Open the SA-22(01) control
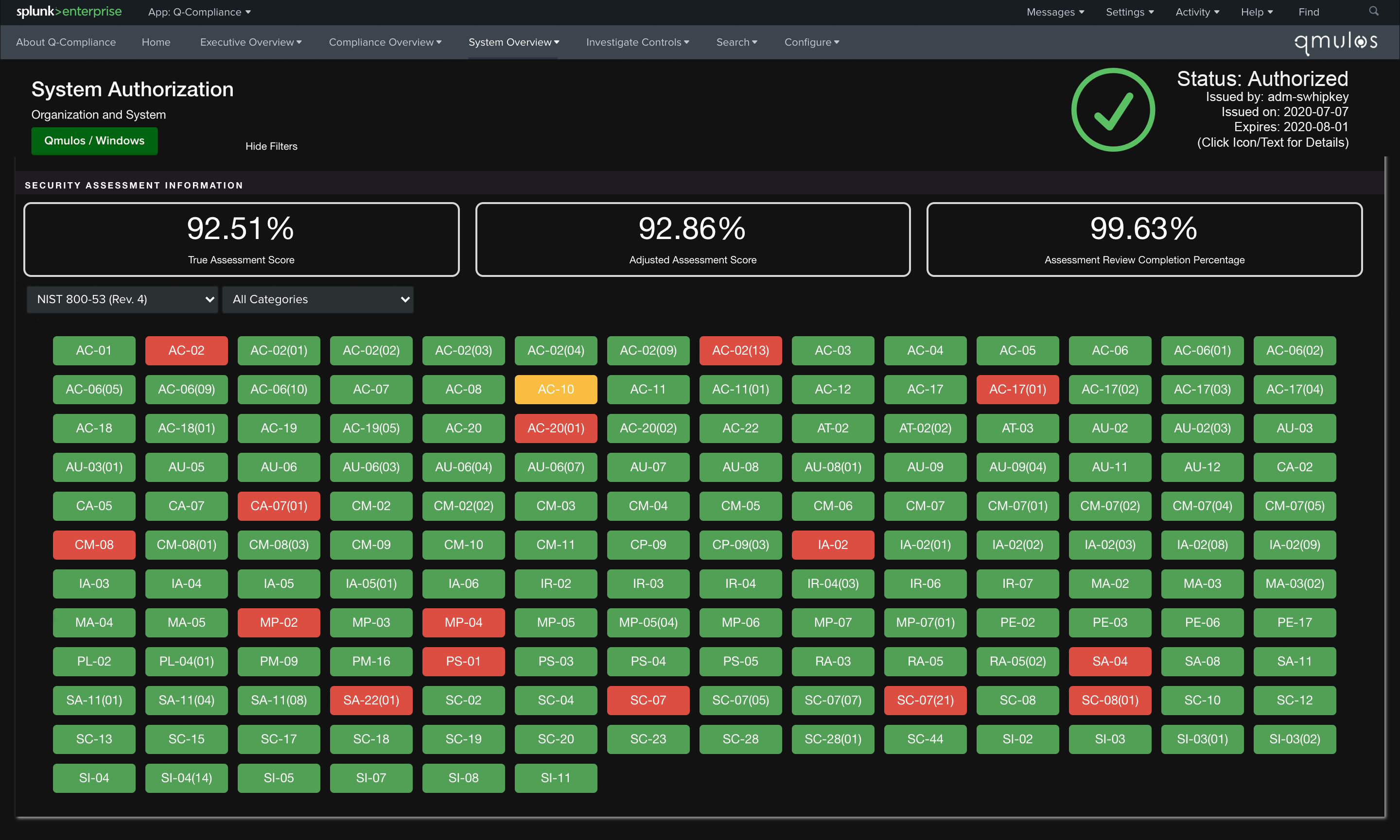 click(371, 701)
